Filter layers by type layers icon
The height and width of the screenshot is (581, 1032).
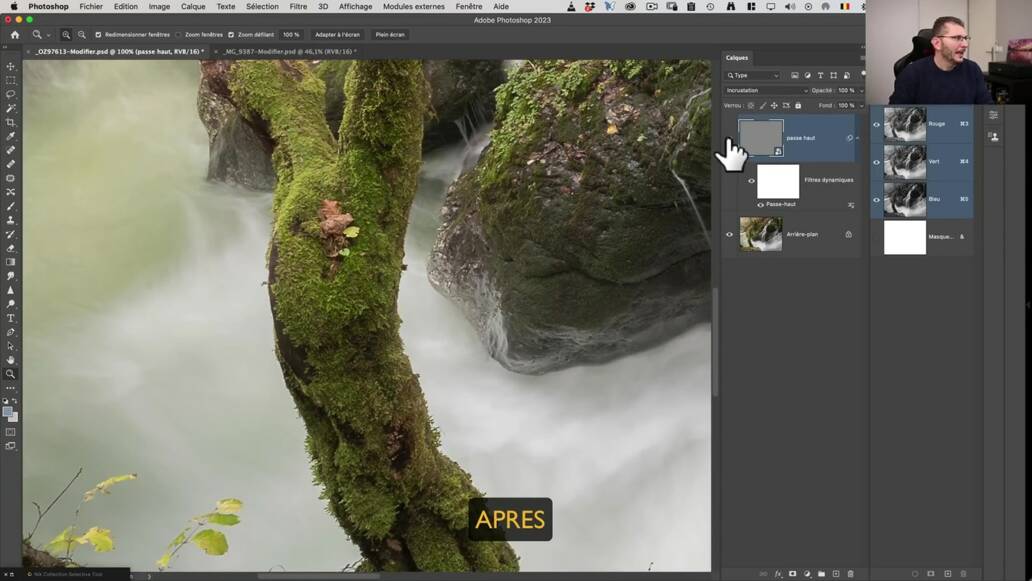(820, 76)
